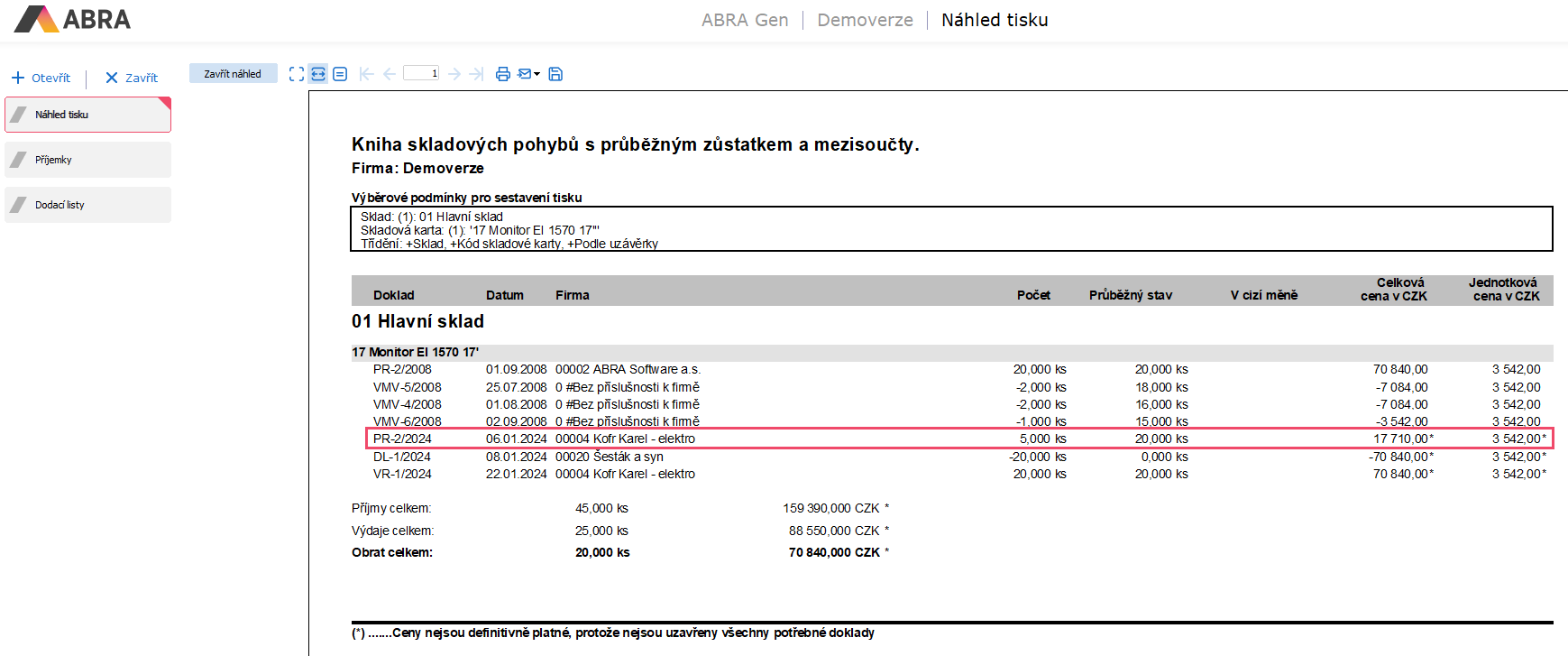Switch to the Náhled tisku tab
Screen dimensions: 1568x656
pyautogui.click(x=87, y=115)
